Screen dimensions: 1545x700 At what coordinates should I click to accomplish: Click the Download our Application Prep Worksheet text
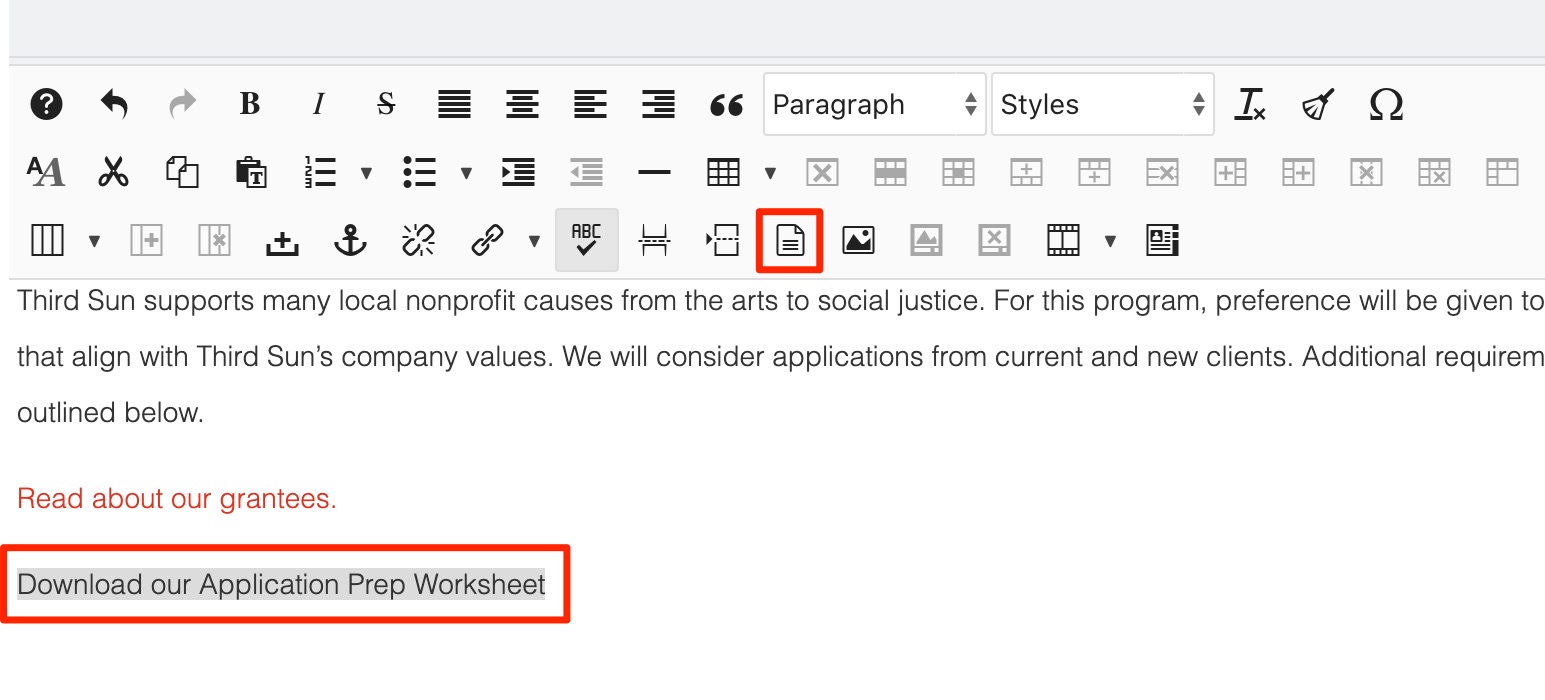point(280,585)
